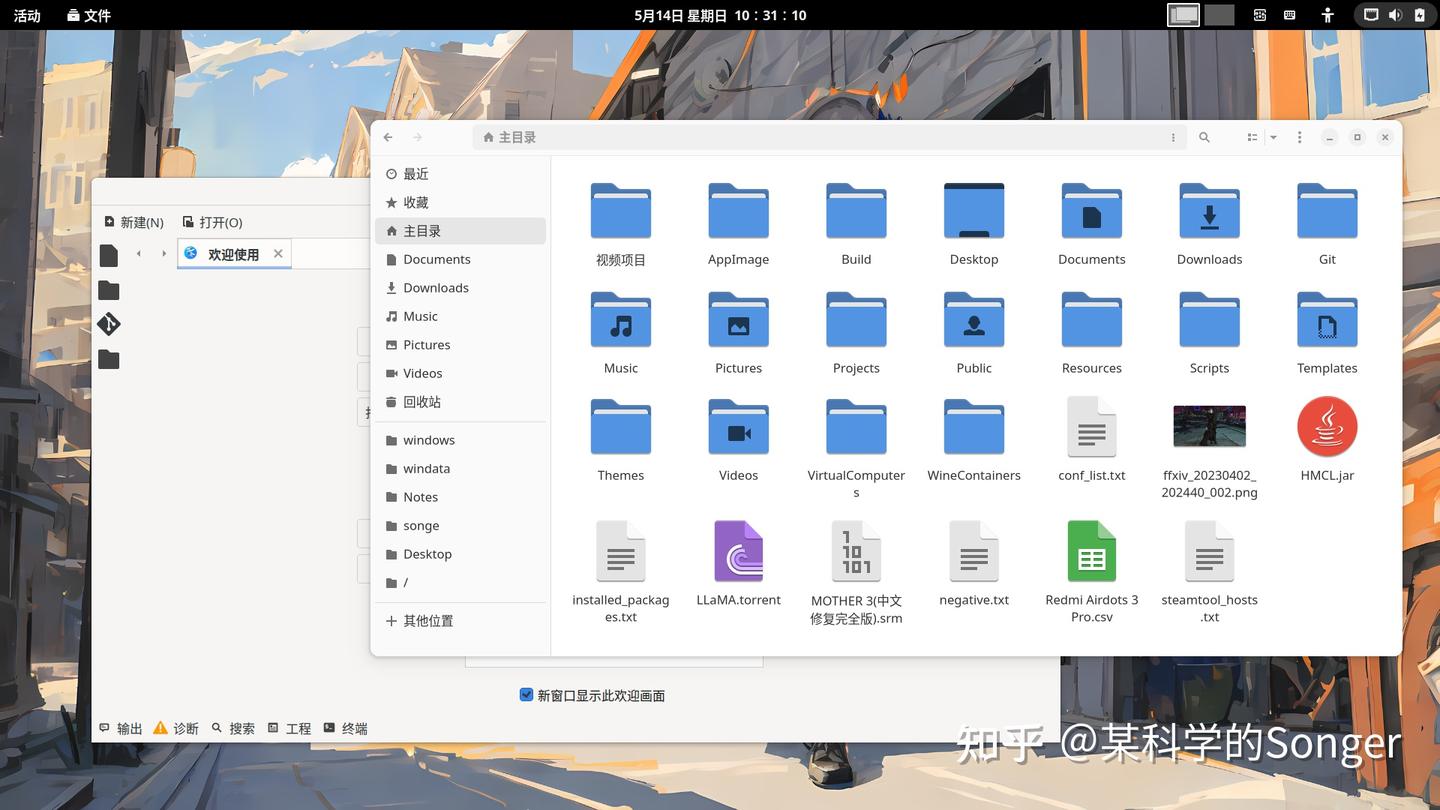The image size is (1440, 810).
Task: Open the 终端 panel via its terminal icon
Action: (332, 728)
